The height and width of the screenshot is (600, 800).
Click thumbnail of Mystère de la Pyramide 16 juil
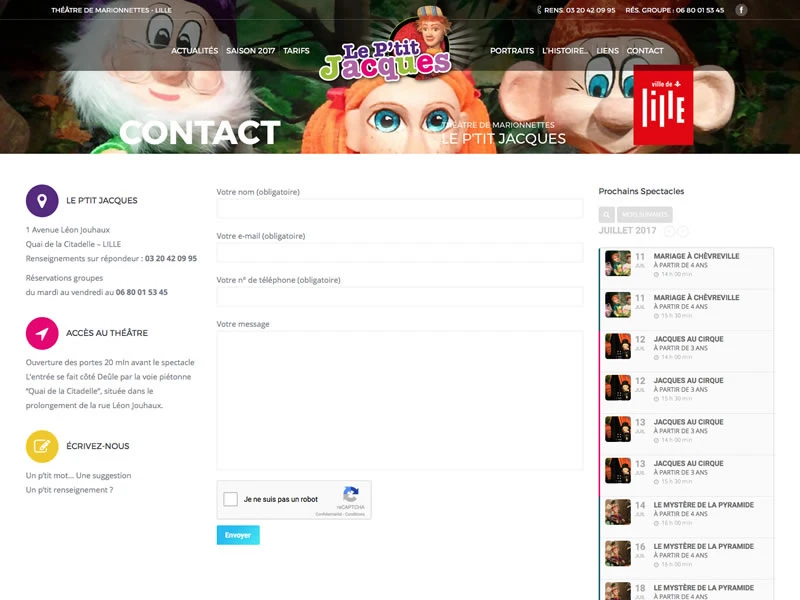(x=618, y=554)
